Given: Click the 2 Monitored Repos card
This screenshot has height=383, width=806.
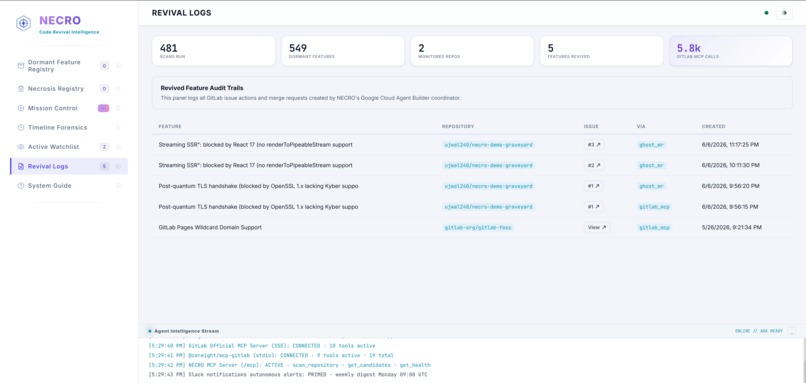Looking at the screenshot, I should tap(472, 51).
